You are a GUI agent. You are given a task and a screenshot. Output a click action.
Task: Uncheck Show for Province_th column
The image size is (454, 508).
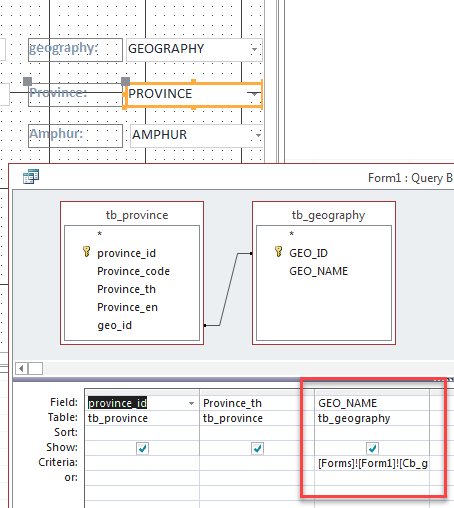click(x=257, y=448)
